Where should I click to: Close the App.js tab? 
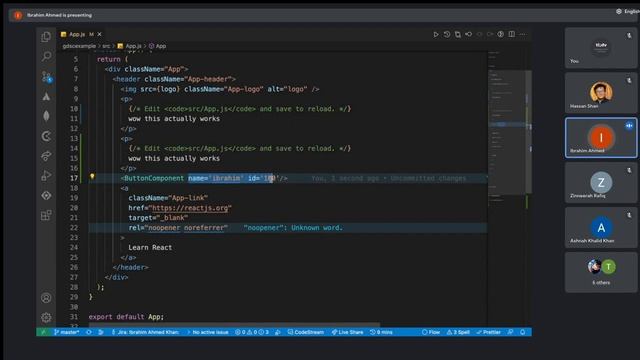point(100,34)
